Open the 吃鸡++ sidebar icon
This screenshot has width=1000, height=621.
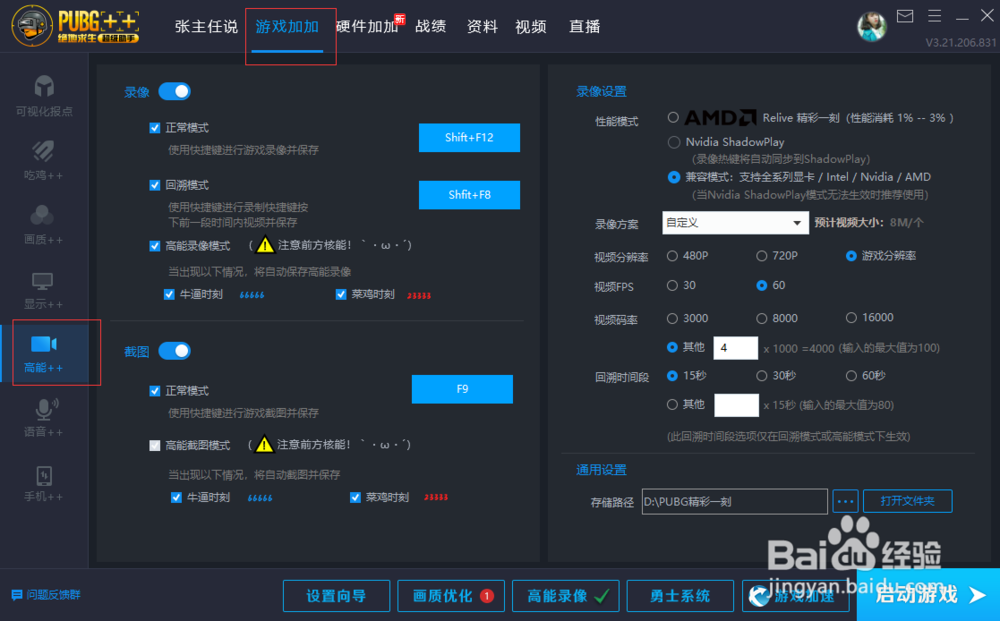pos(43,151)
